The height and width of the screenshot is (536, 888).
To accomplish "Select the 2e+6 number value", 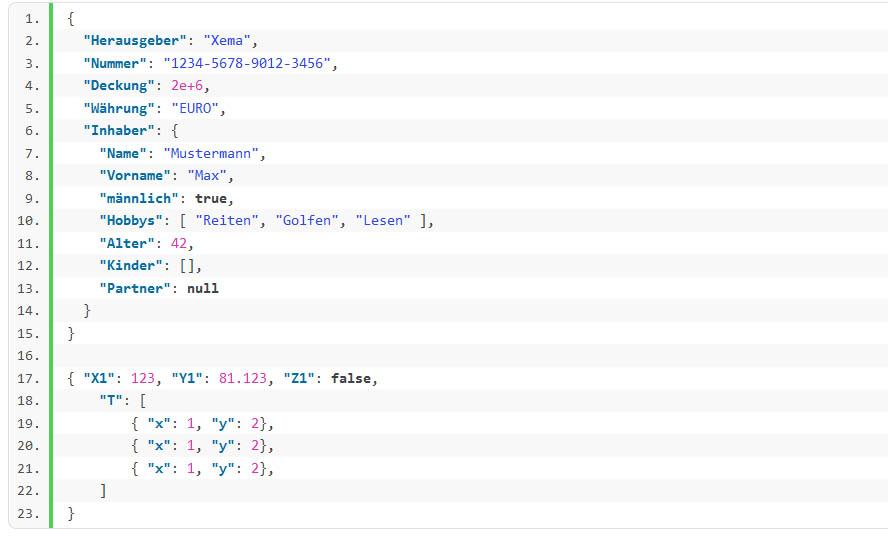I will click(187, 86).
